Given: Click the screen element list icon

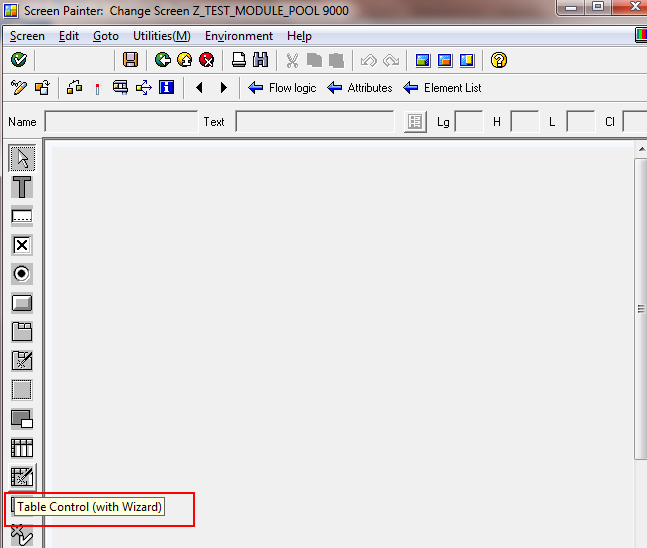Looking at the screenshot, I should tap(120, 87).
